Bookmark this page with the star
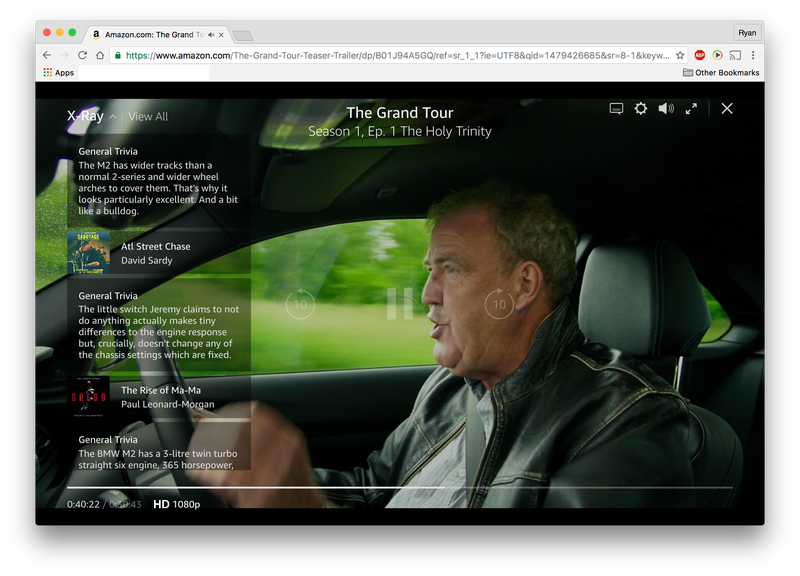 point(680,55)
